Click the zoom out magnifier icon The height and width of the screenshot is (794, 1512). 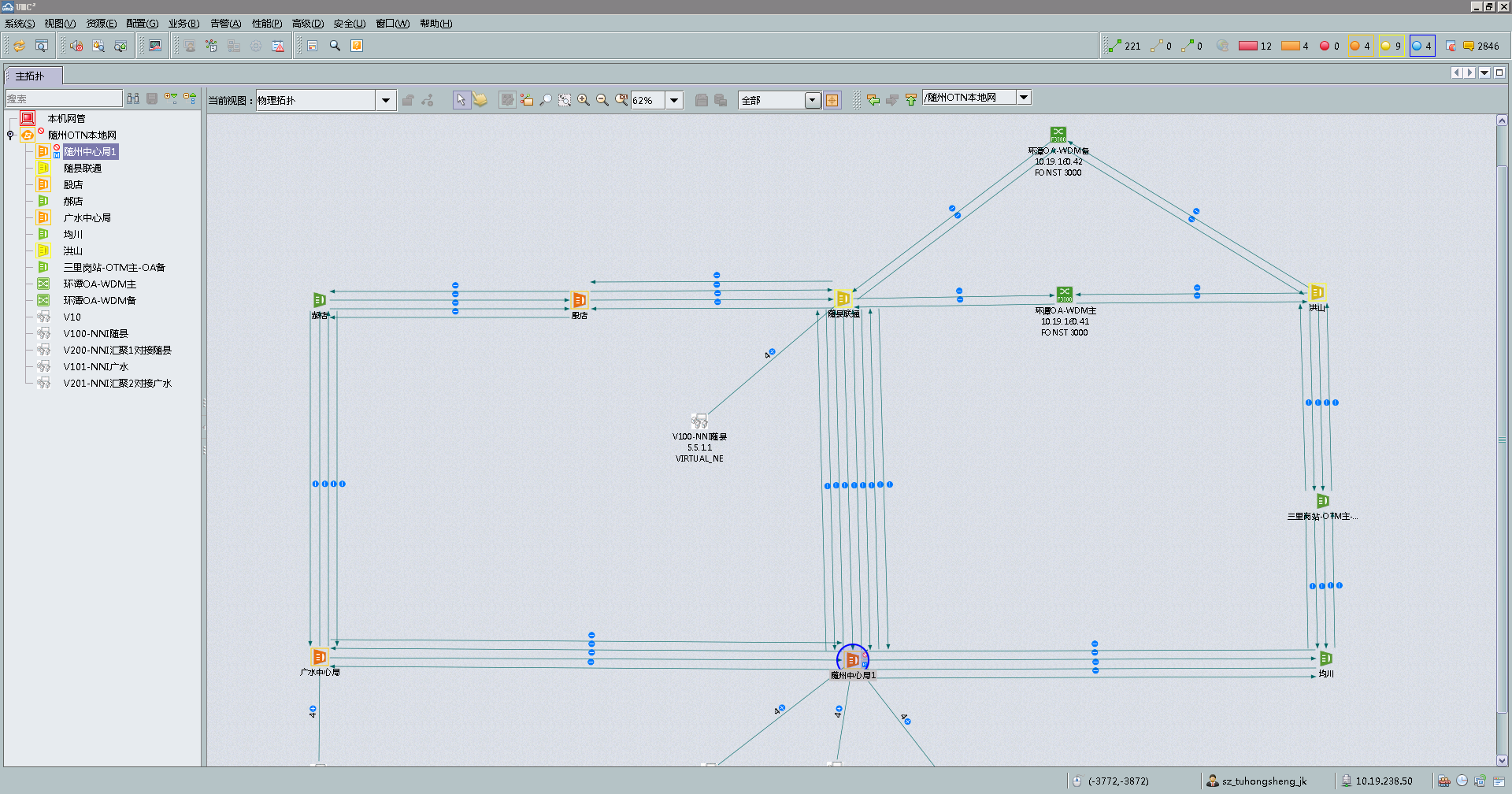tap(602, 100)
